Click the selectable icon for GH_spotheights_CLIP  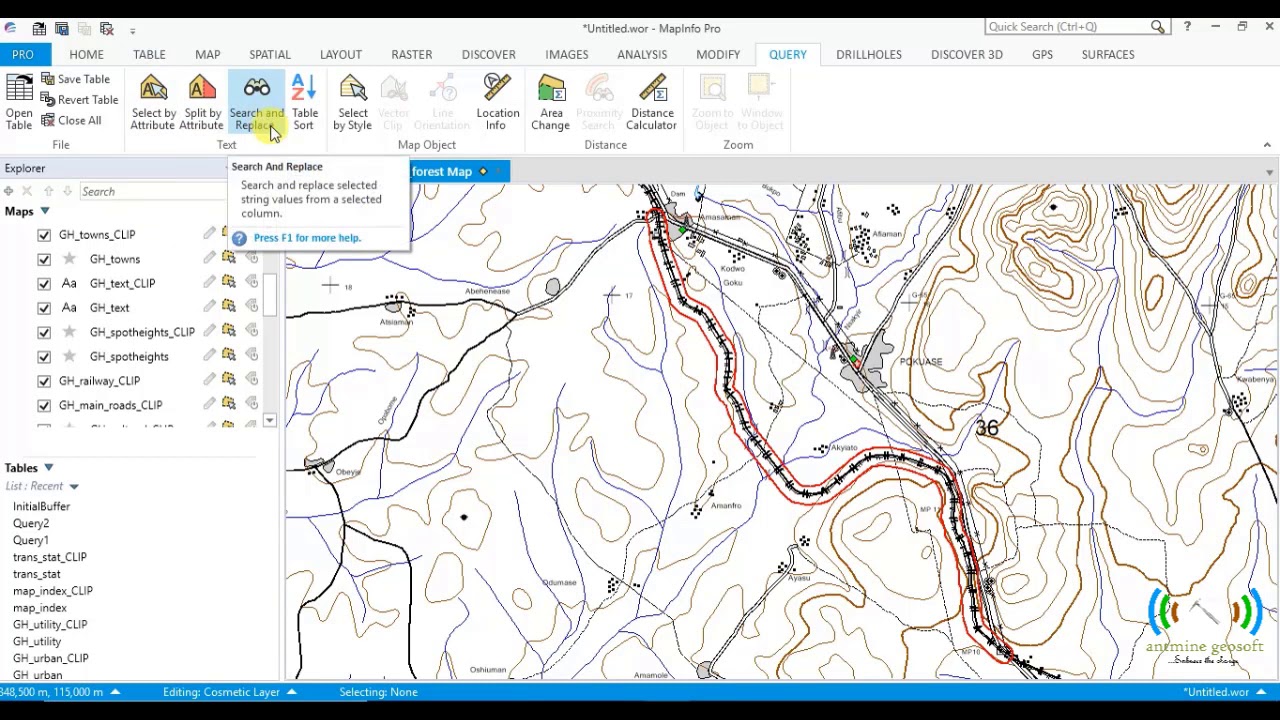pyautogui.click(x=229, y=331)
